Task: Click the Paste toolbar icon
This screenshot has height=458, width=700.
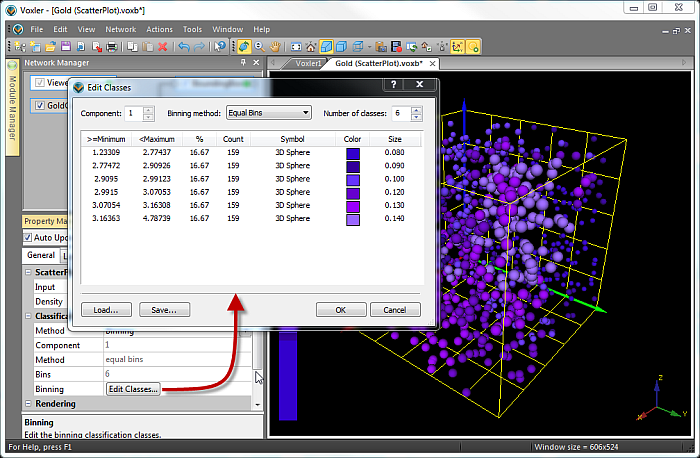Action: [147, 46]
